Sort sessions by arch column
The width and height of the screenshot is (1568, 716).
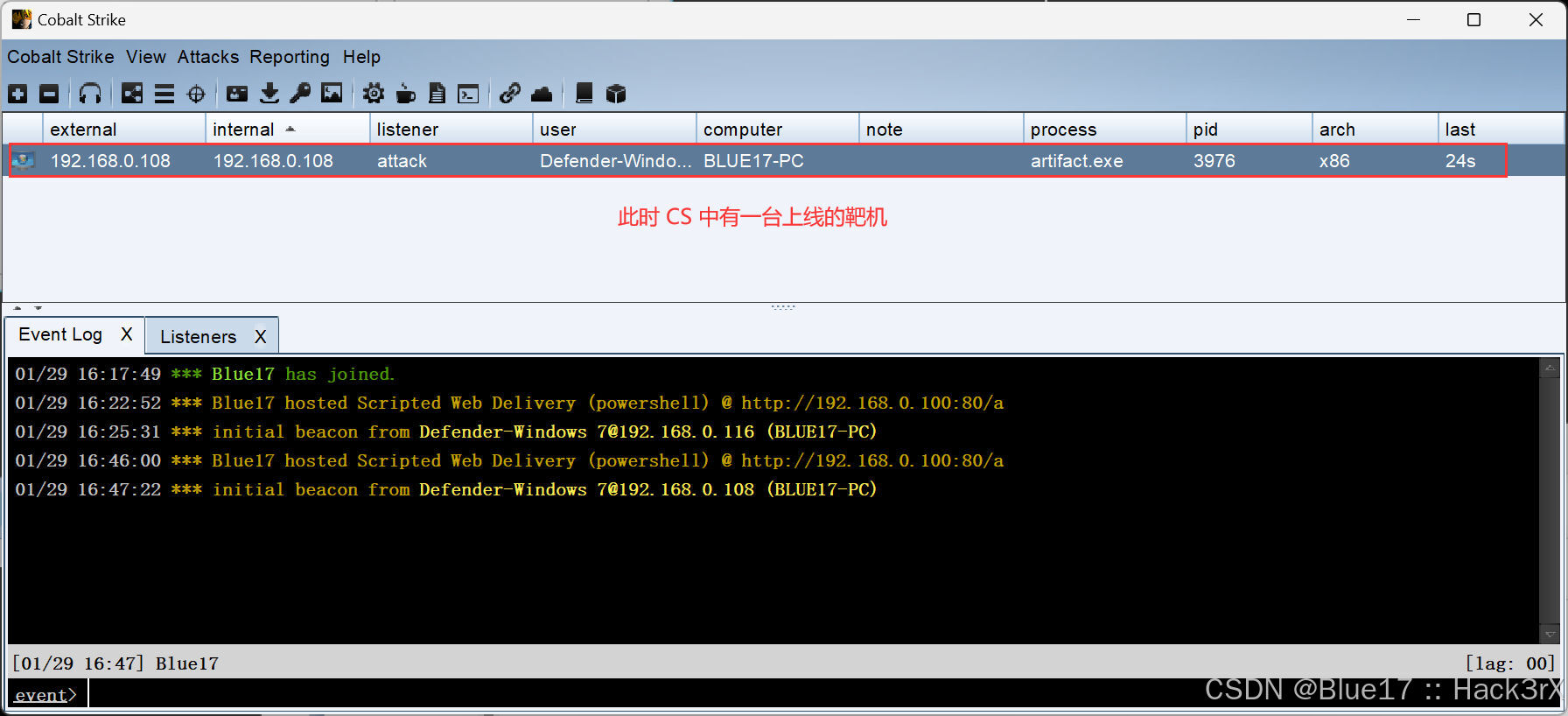[1375, 130]
